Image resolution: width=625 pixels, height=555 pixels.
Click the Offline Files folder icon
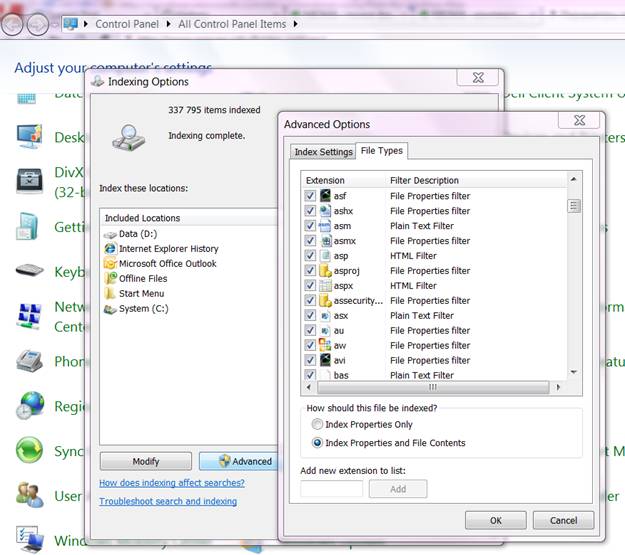pyautogui.click(x=110, y=279)
